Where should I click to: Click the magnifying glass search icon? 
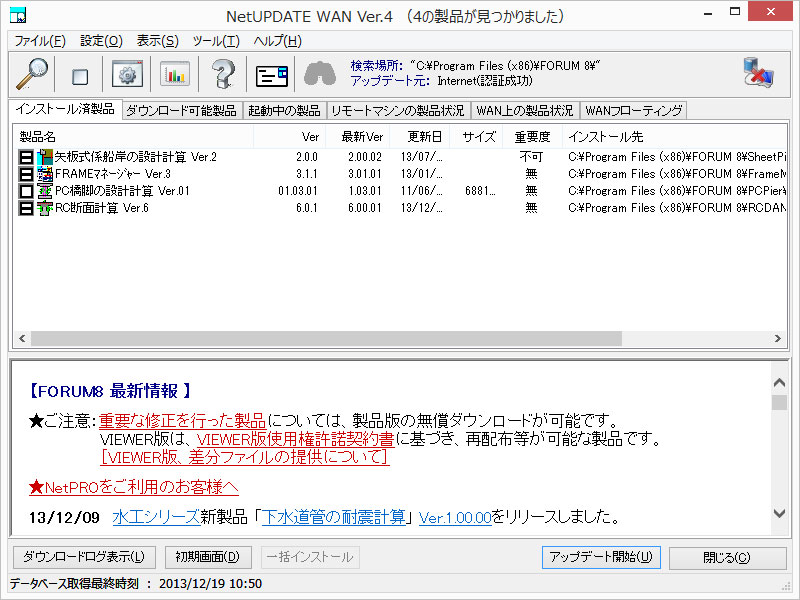32,74
